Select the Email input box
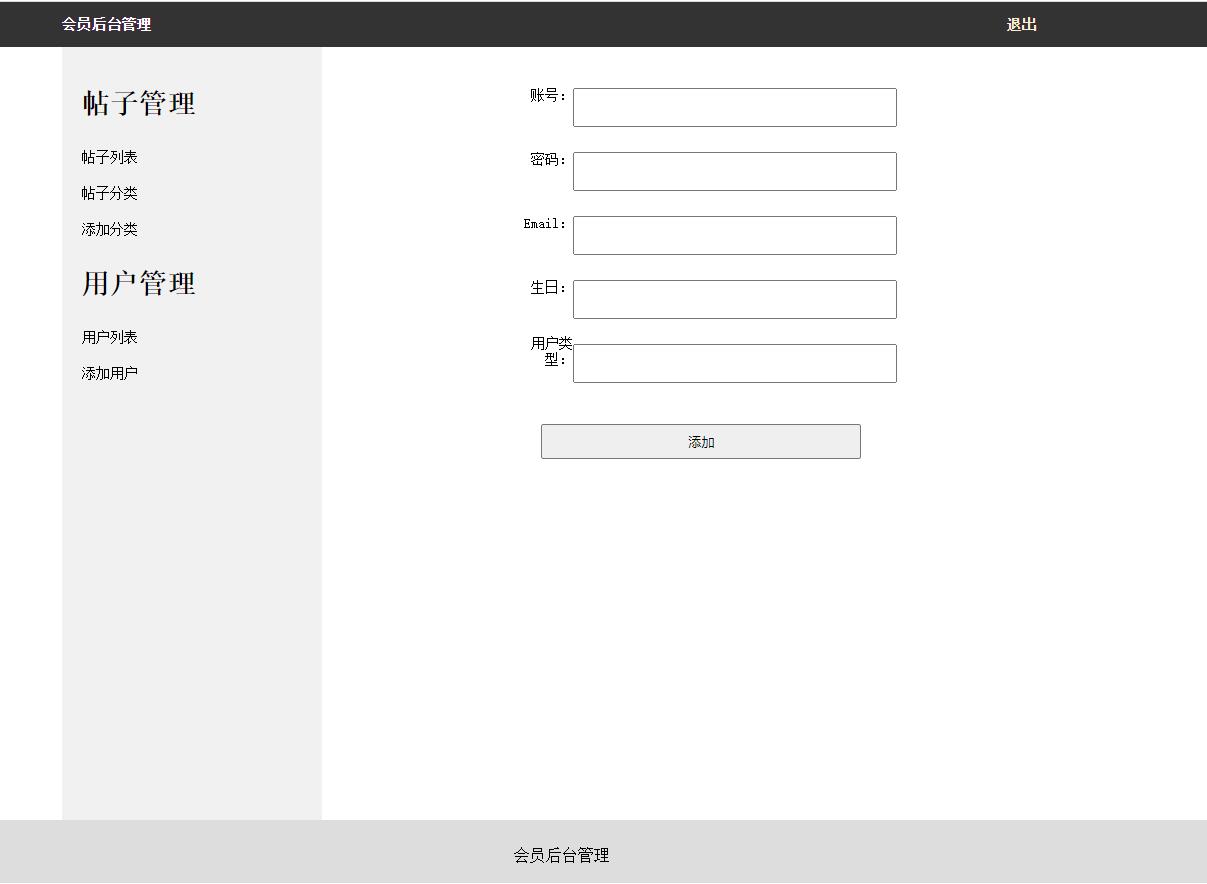This screenshot has width=1207, height=884. coord(734,236)
